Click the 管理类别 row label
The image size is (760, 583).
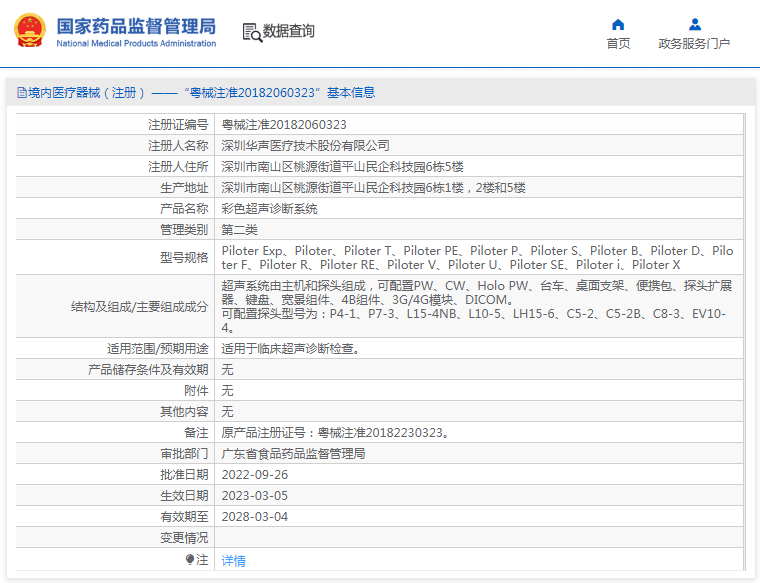click(184, 230)
